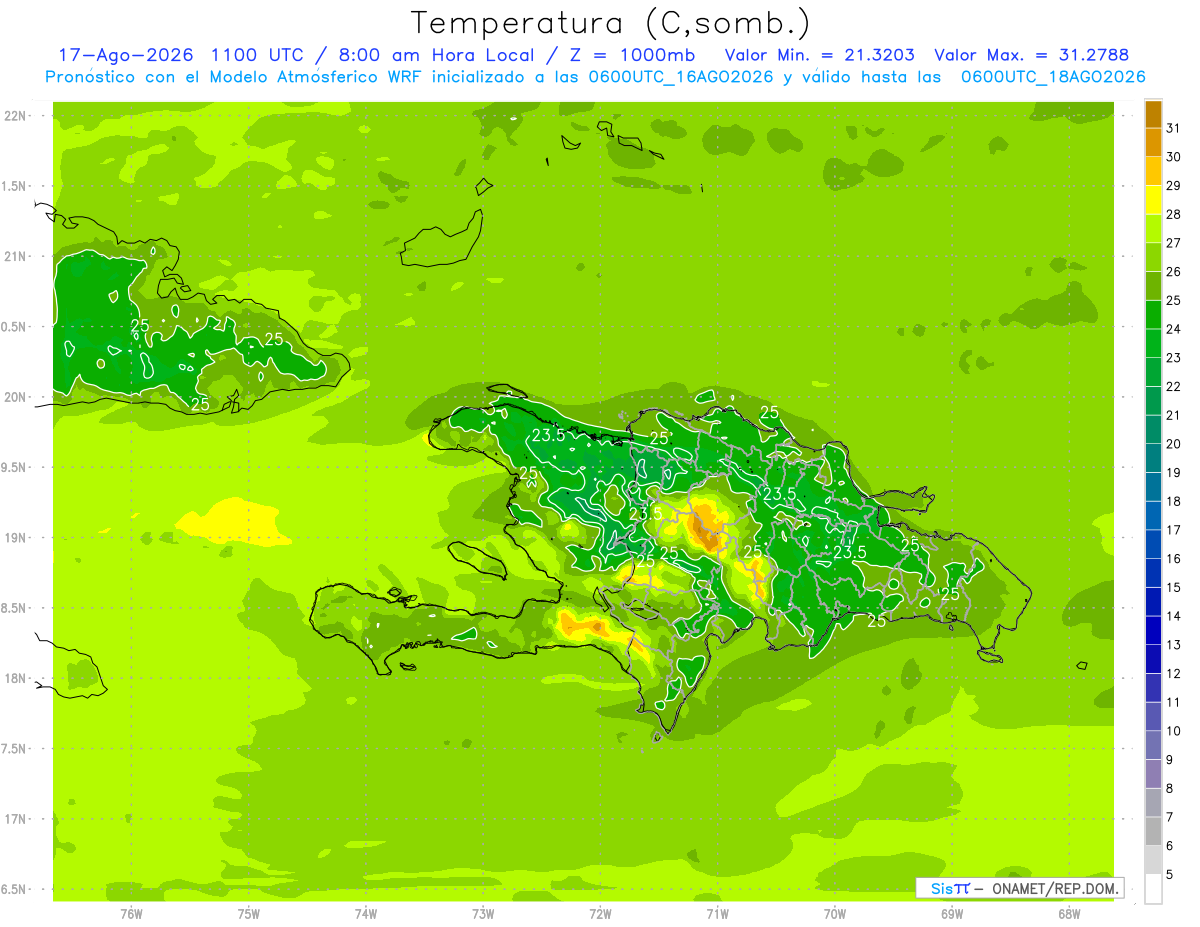The width and height of the screenshot is (1200, 927).
Task: Click legend value '28' on color bar
Action: (1173, 214)
